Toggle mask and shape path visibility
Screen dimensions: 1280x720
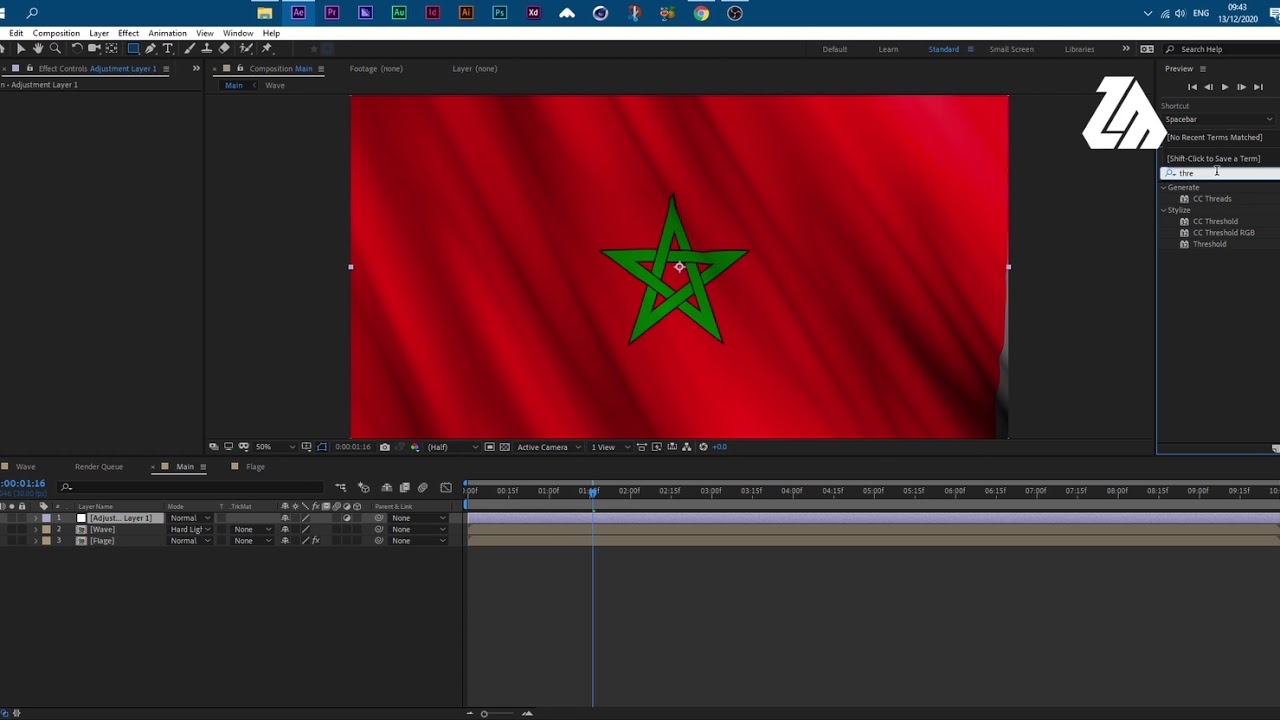(322, 447)
